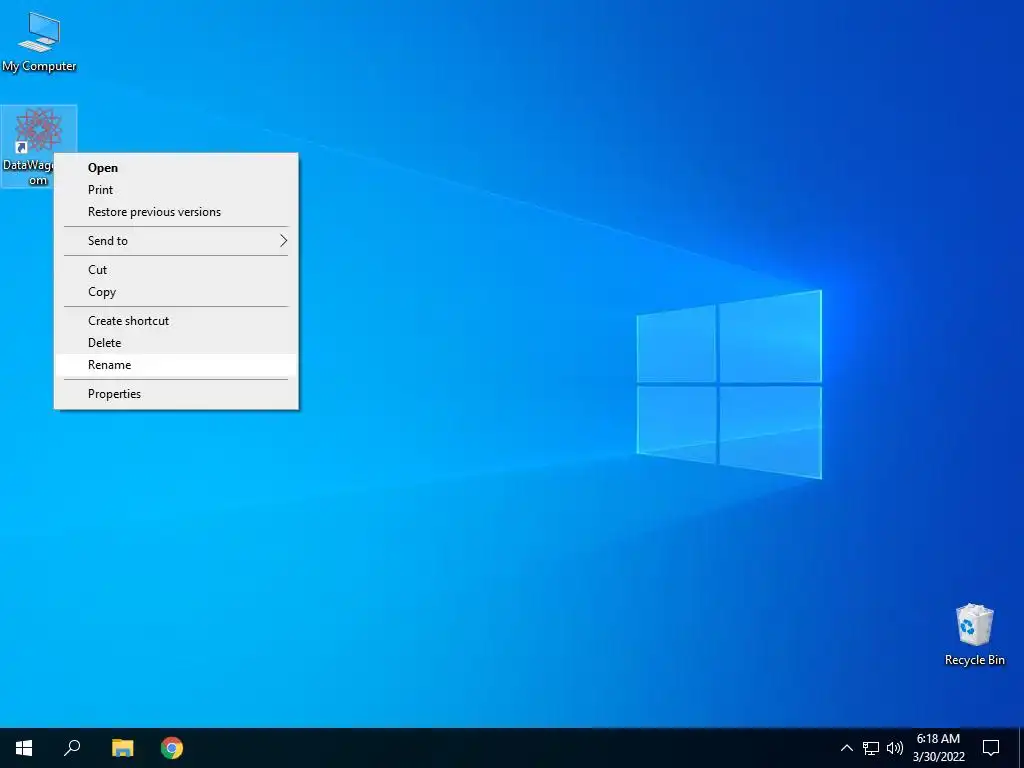Choose Delete in the context menu
Viewport: 1024px width, 768px height.
176,343
